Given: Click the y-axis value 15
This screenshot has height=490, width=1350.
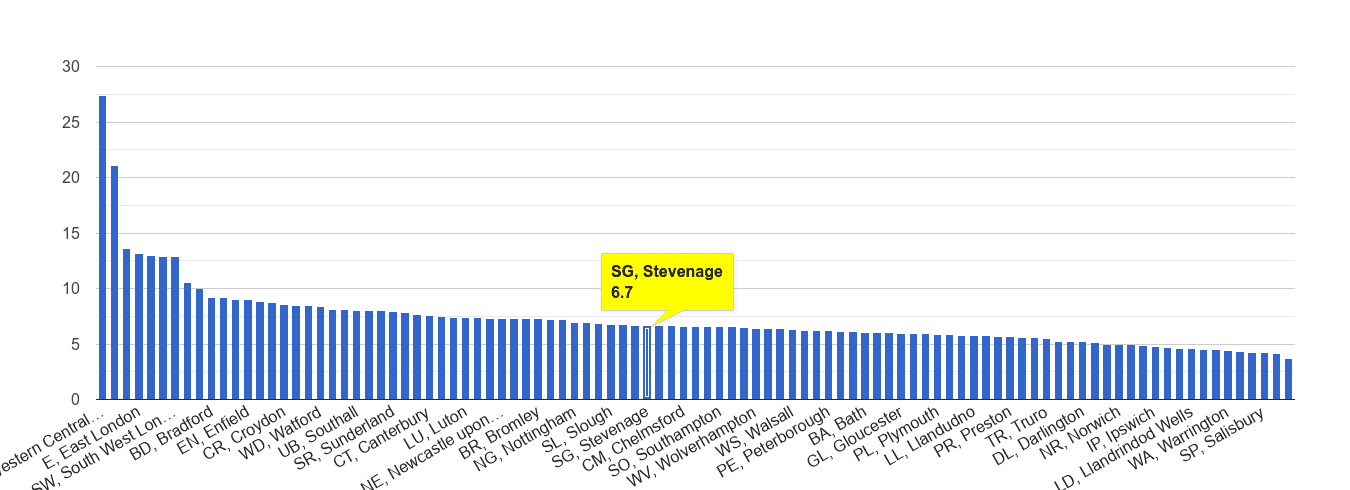Looking at the screenshot, I should 72,234.
